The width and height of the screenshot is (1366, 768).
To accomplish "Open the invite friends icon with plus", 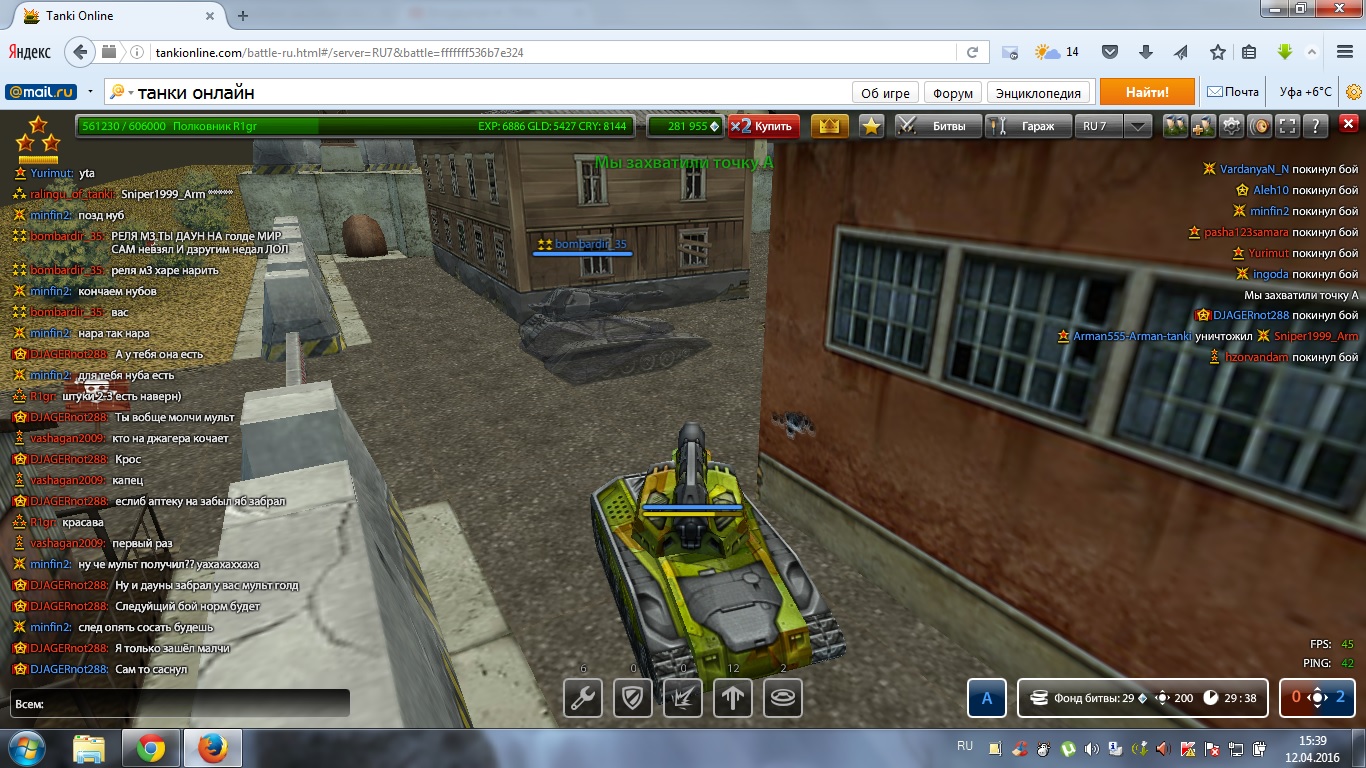I will pos(1203,126).
